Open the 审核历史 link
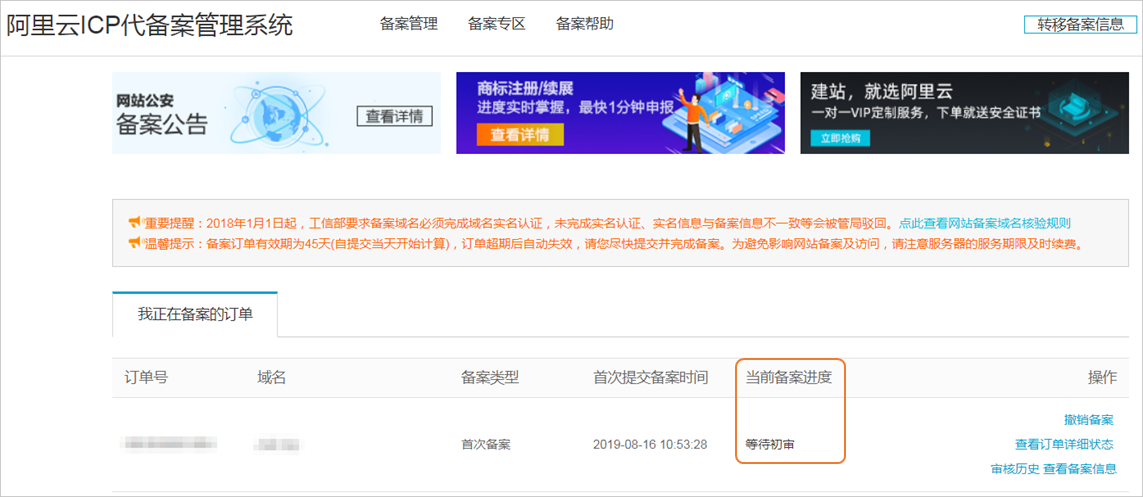Image resolution: width=1143 pixels, height=497 pixels. pos(1015,469)
